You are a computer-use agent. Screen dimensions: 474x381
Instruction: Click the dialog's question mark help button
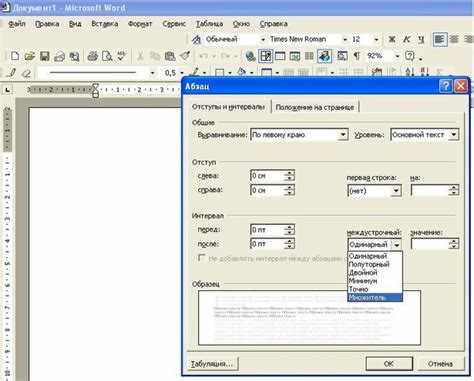point(446,86)
